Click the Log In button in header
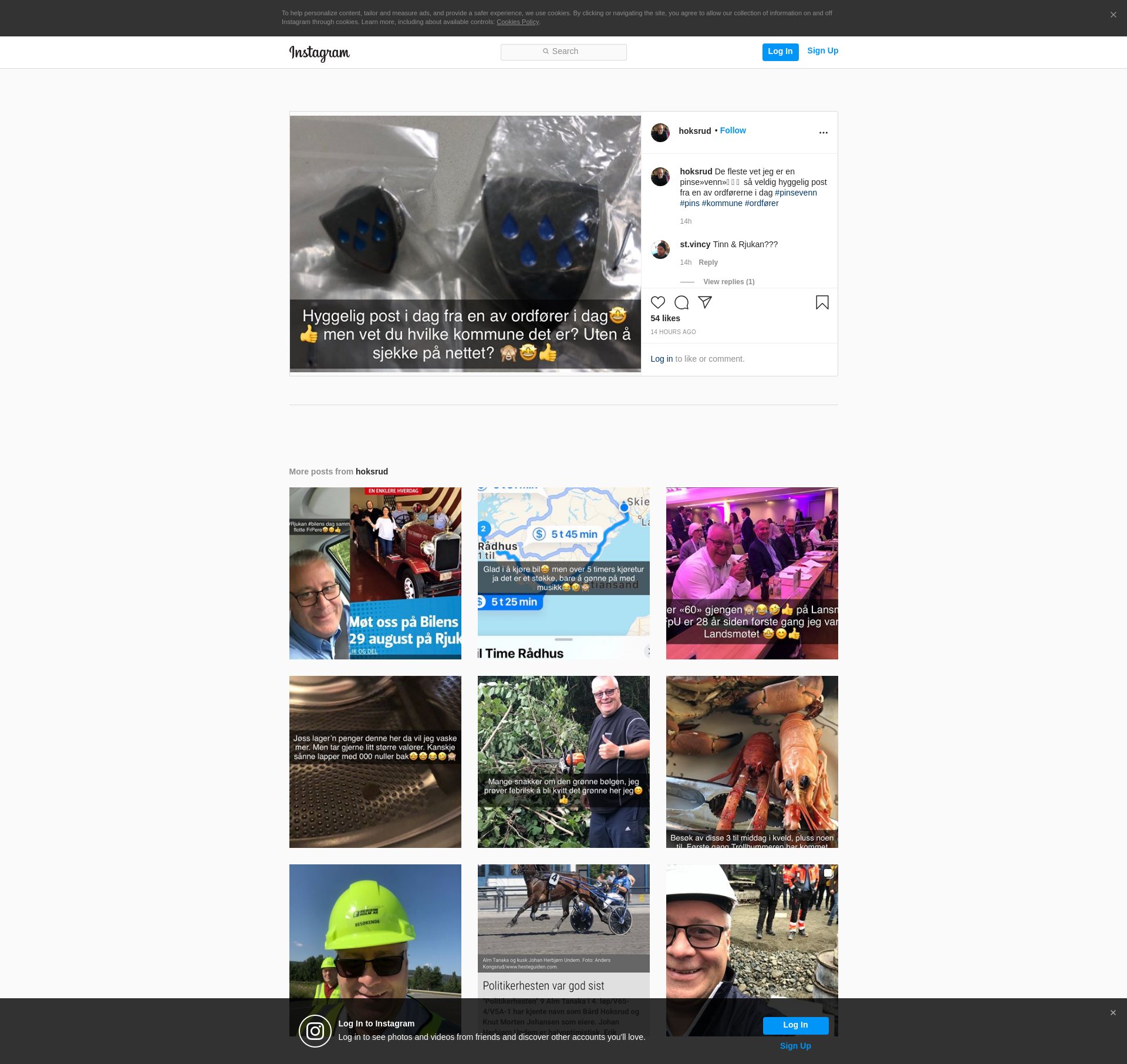This screenshot has height=1064, width=1127. coord(780,52)
